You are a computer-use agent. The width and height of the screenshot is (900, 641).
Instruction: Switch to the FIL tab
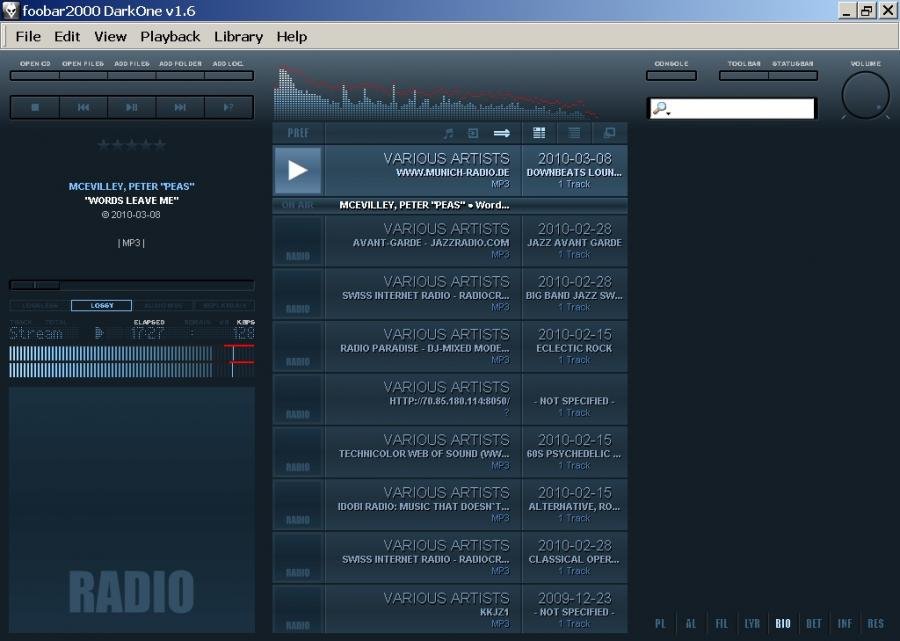pos(721,624)
